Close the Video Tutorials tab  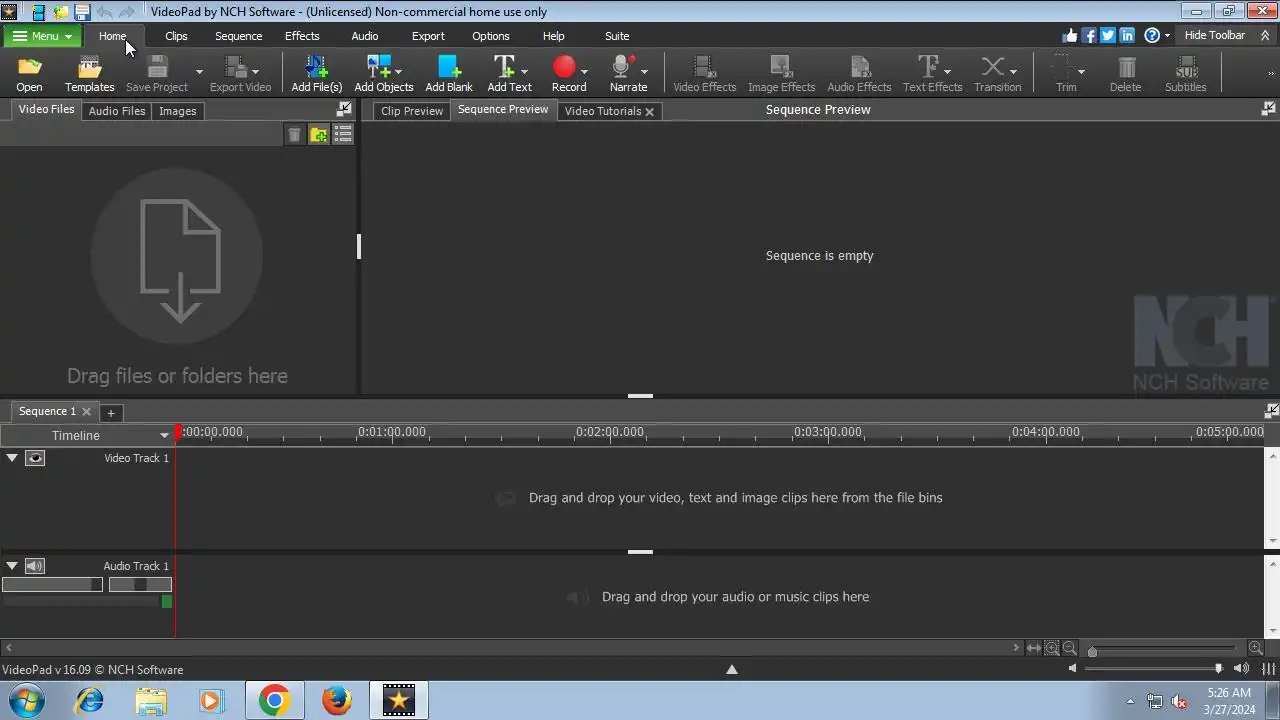pos(649,112)
